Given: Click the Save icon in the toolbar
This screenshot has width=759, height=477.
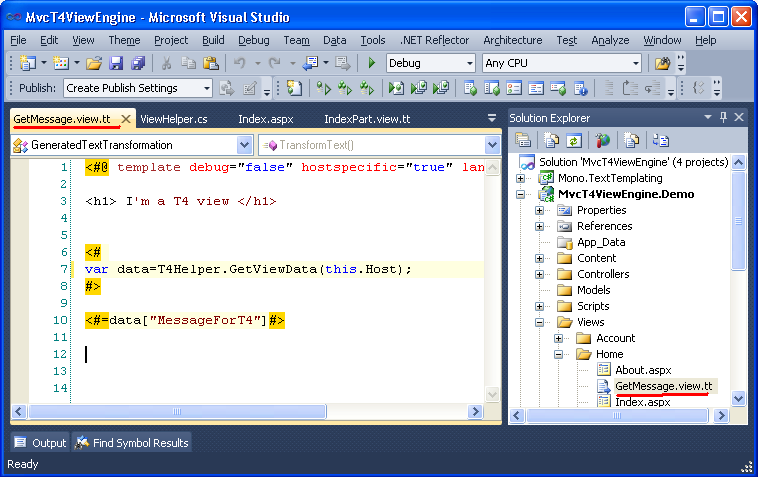Looking at the screenshot, I should (116, 63).
